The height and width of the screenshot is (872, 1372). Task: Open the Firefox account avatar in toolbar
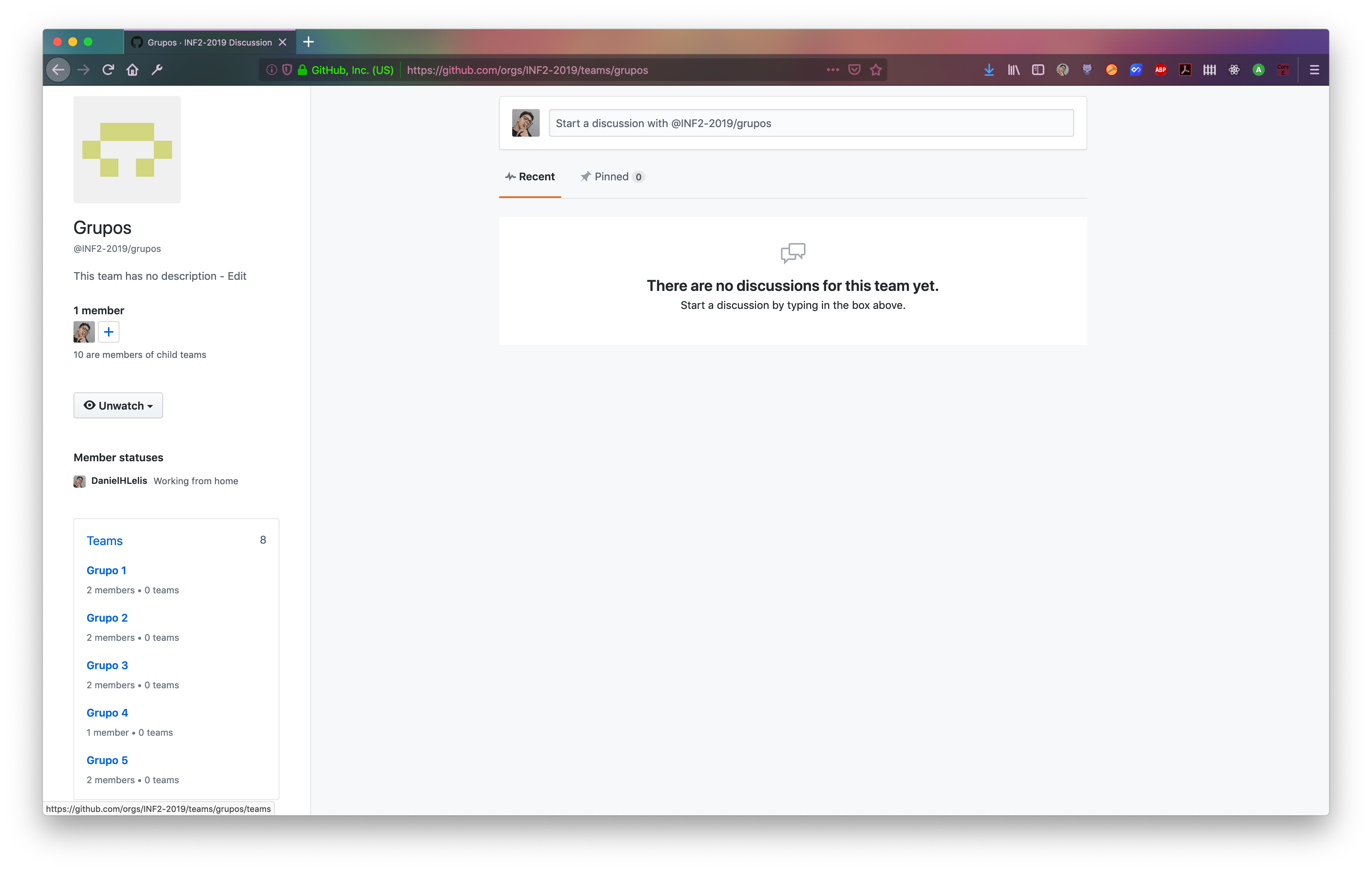click(1063, 70)
